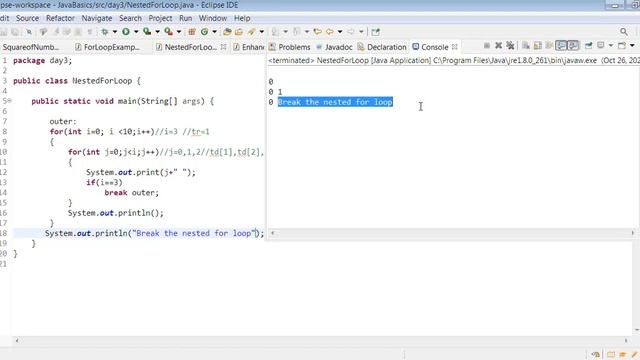The image size is (640, 360).
Task: Open the Search toolbar dropdown arrow
Action: pos(262,32)
